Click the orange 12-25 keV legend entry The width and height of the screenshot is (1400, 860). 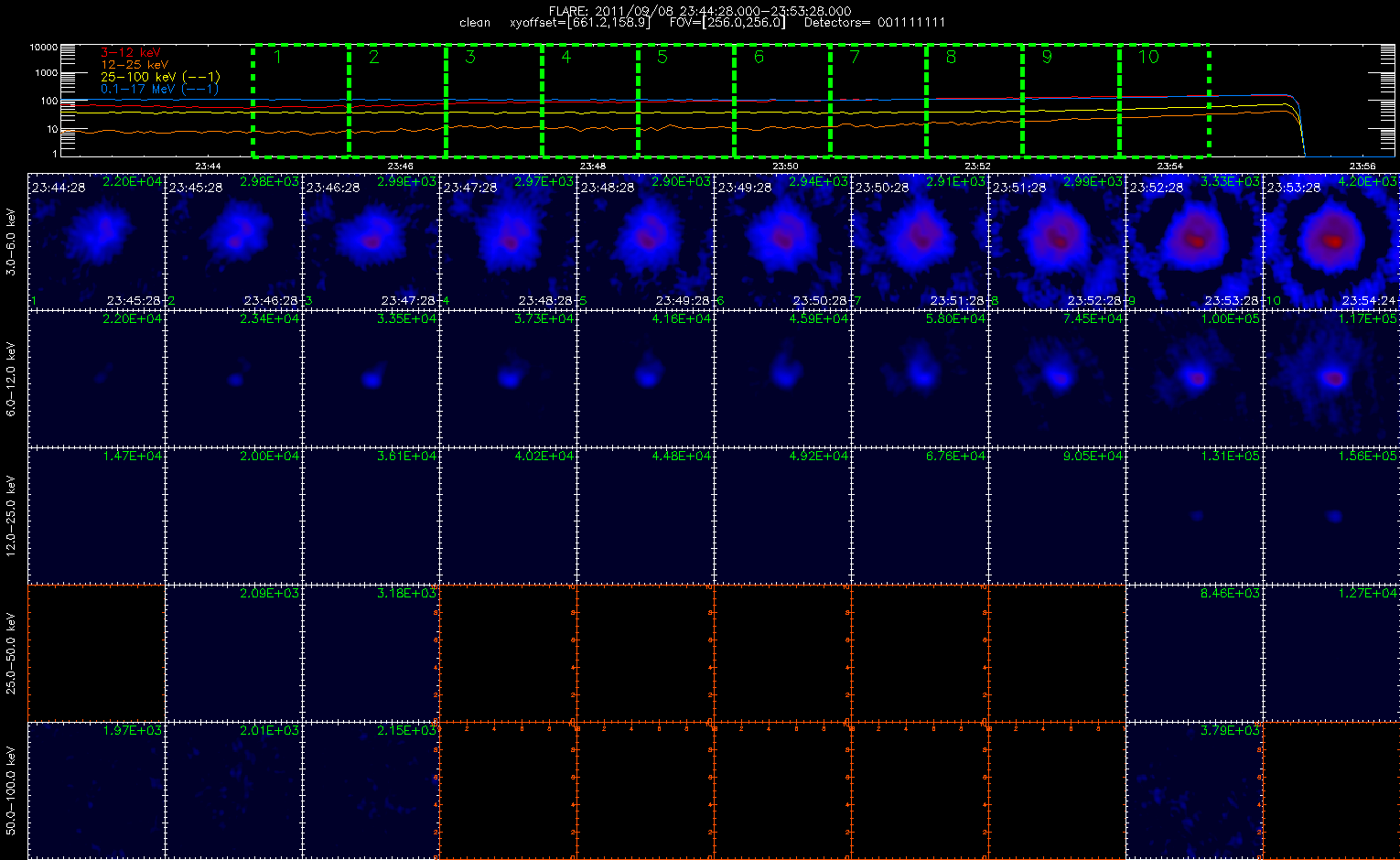pos(135,65)
